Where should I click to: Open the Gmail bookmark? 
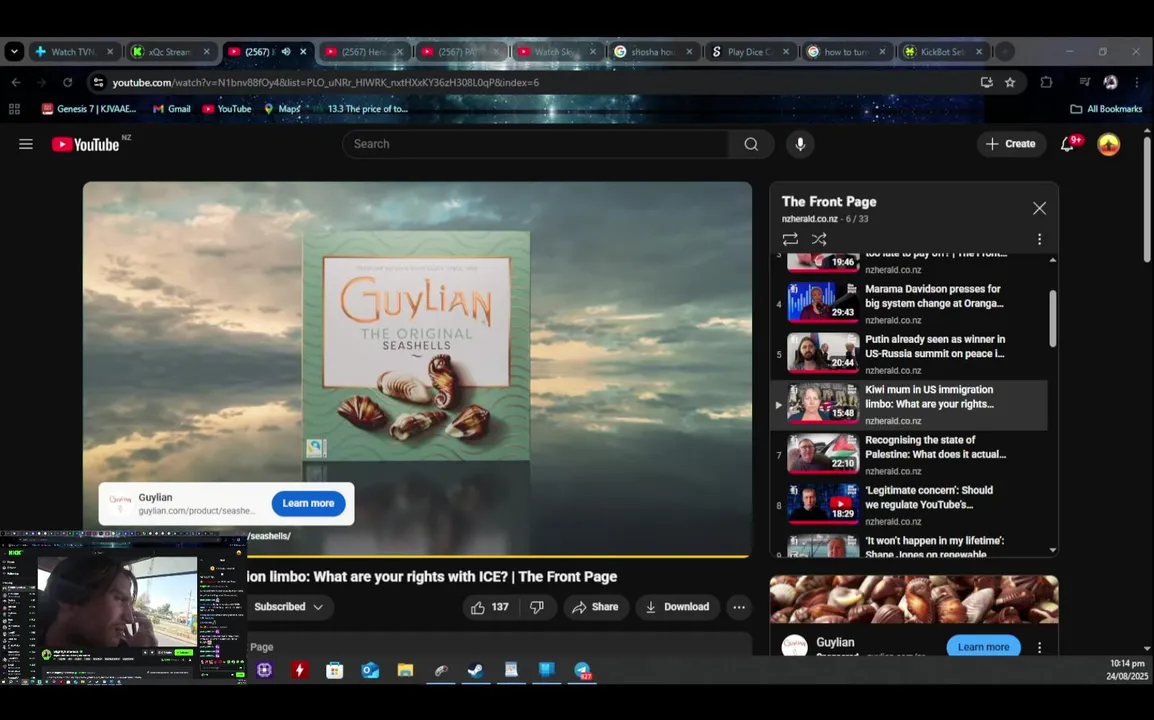coord(171,109)
